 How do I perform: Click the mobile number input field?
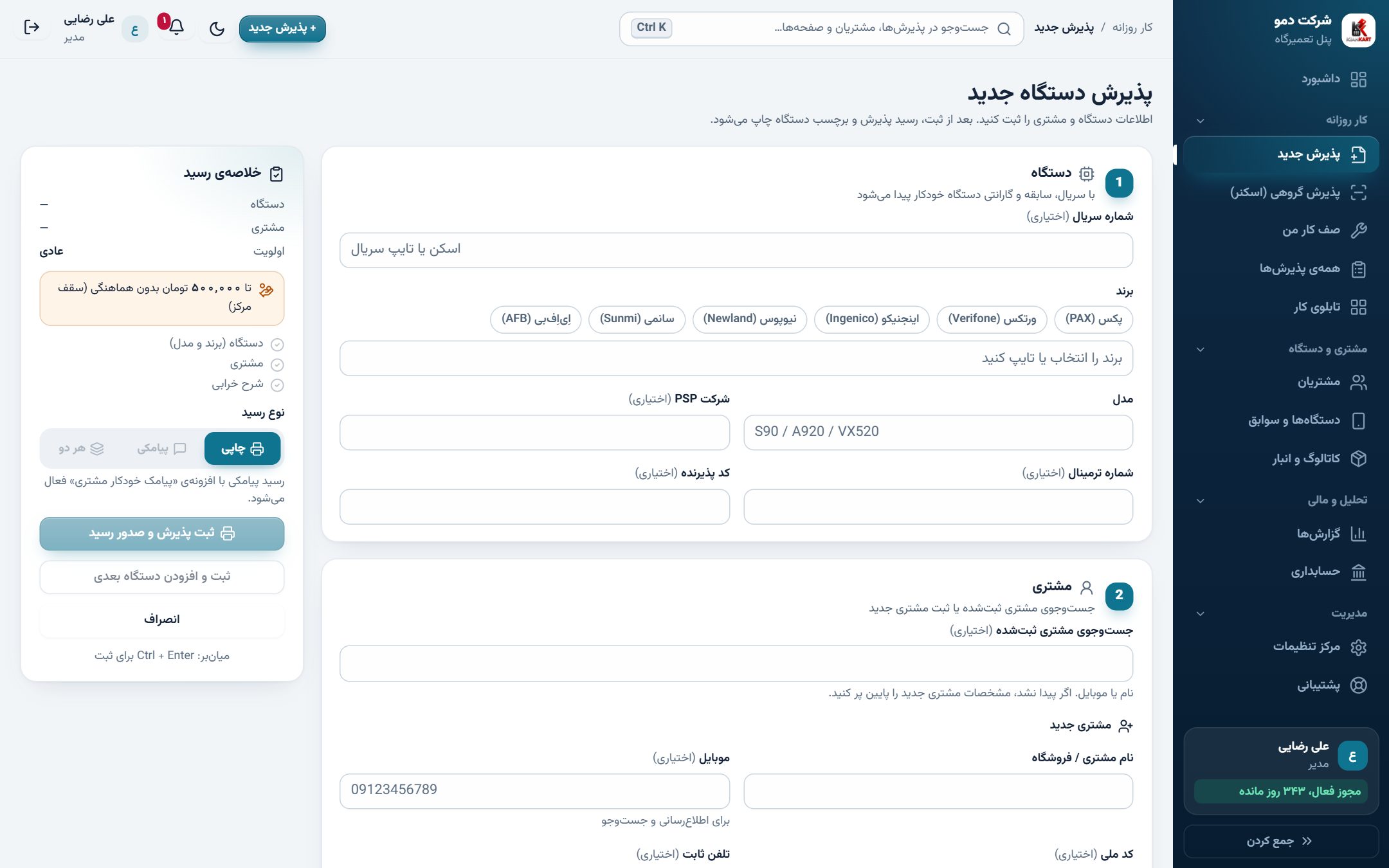[x=534, y=791]
